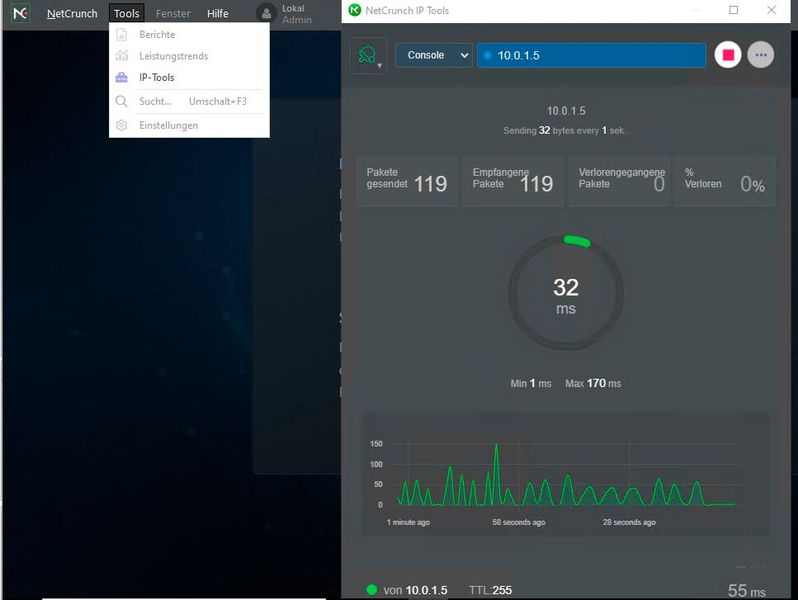
Task: Open the Hilfe menu
Action: point(217,14)
